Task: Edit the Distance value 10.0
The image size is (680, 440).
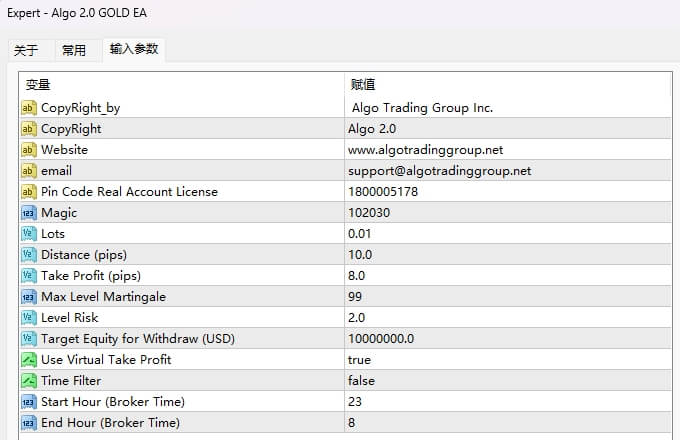Action: point(360,254)
